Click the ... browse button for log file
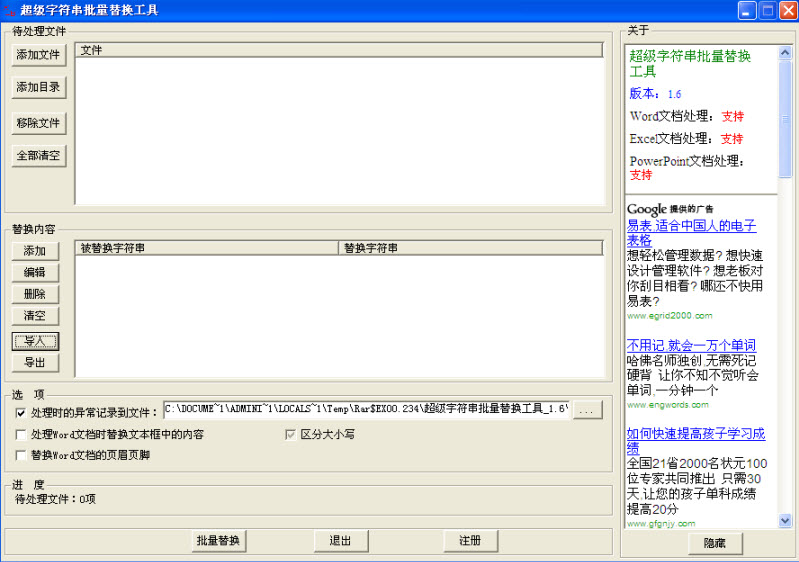 [x=587, y=410]
